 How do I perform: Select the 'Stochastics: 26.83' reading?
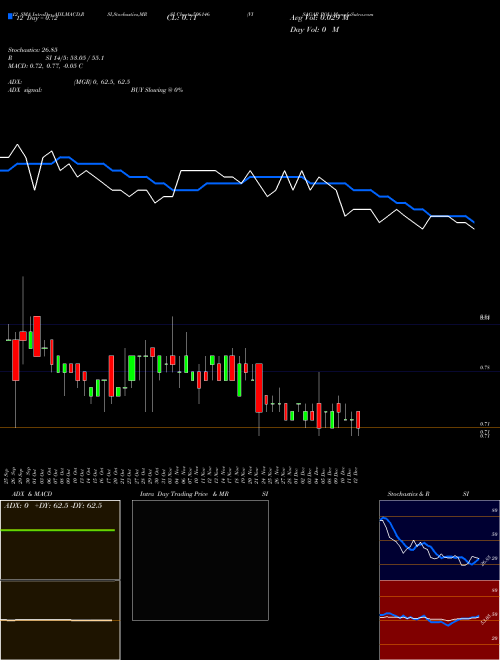(x=32, y=50)
